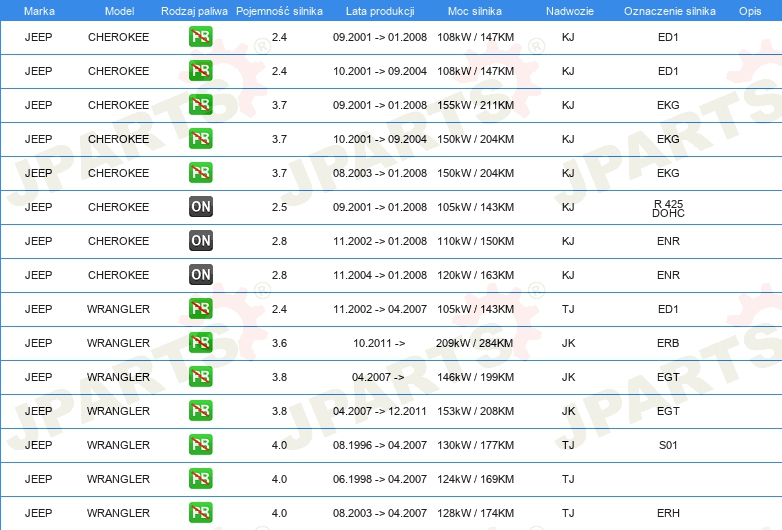Select the PB icon in the Wrangler 2.4 TJ row
The image size is (782, 530).
click(x=201, y=309)
